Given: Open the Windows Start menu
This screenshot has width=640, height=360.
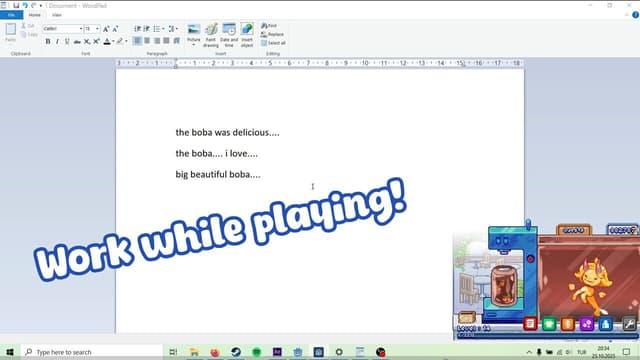Looking at the screenshot, I should (10, 352).
